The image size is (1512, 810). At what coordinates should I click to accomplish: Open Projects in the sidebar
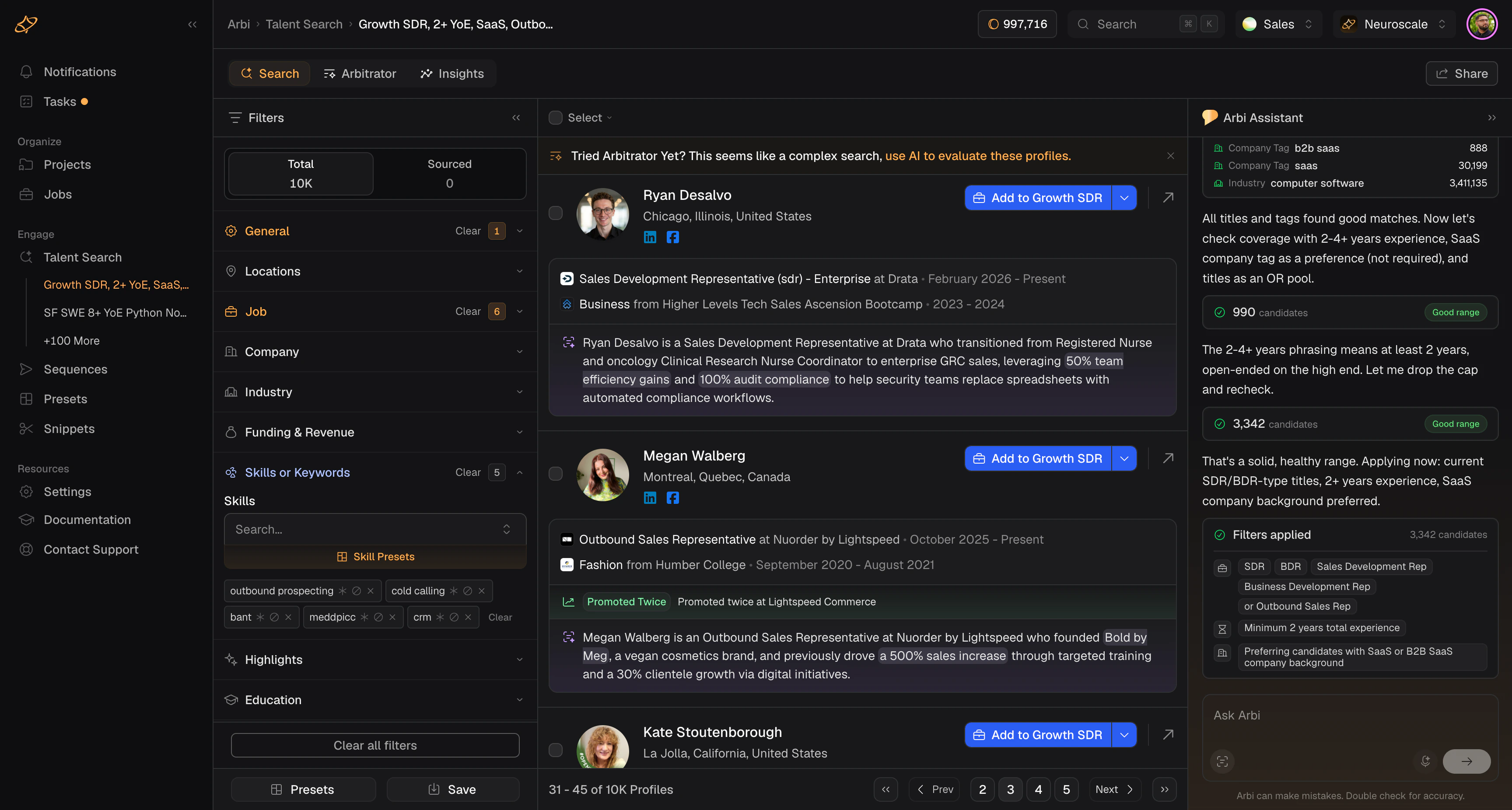[x=67, y=165]
